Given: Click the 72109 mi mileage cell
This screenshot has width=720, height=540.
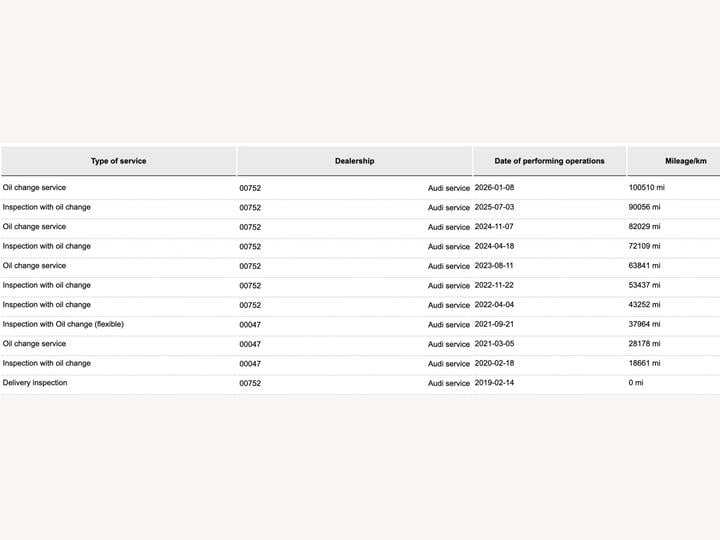Looking at the screenshot, I should [645, 246].
